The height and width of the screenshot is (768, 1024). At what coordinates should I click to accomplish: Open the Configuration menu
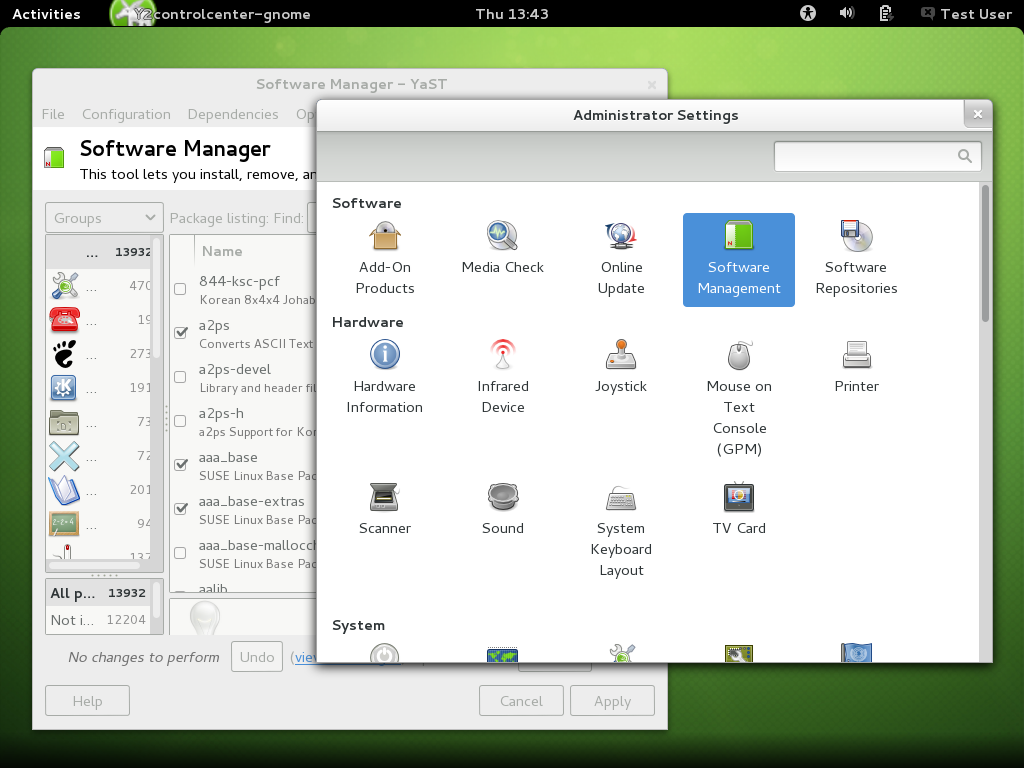click(126, 114)
